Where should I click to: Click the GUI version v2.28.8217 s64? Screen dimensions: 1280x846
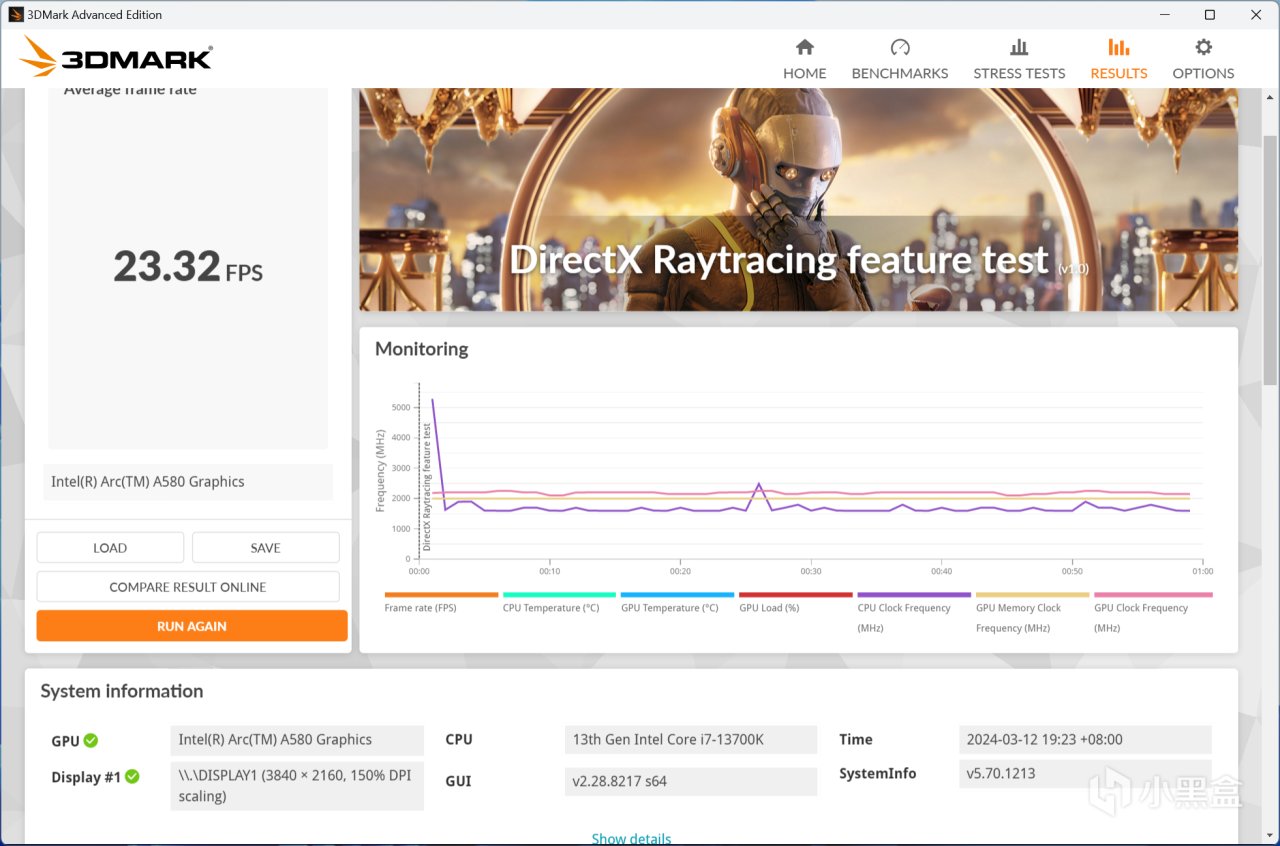click(x=691, y=781)
